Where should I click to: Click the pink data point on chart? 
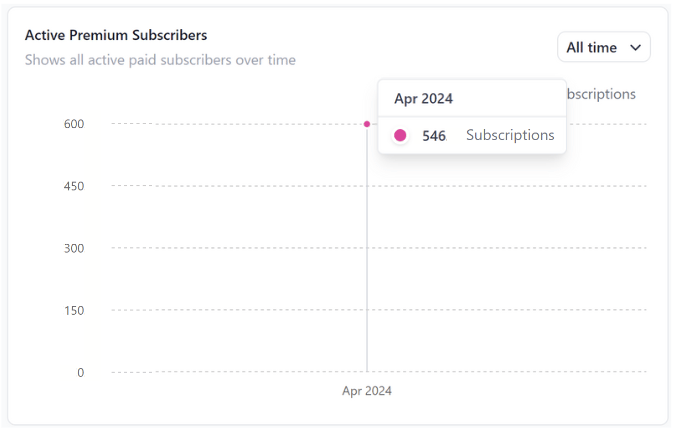click(367, 124)
